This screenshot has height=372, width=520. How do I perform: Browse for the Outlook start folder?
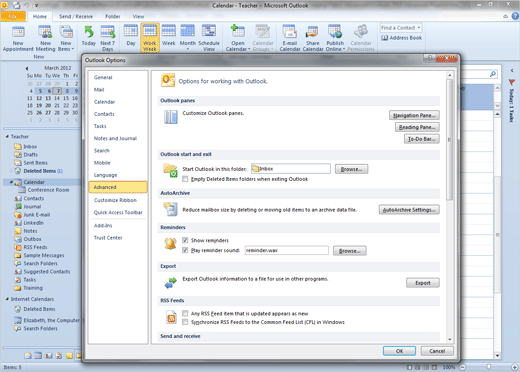coord(351,169)
